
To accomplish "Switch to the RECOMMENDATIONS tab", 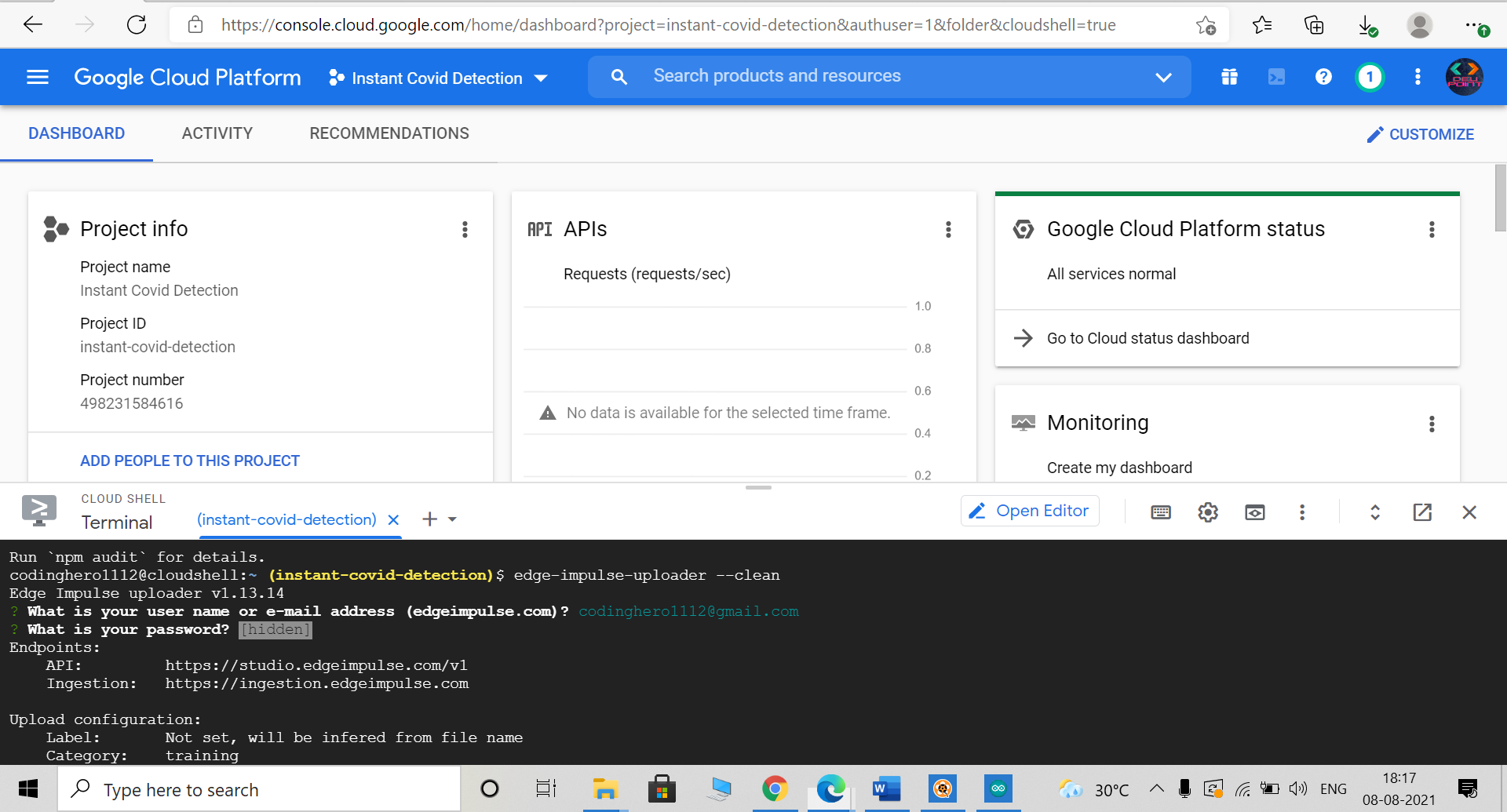I will click(x=389, y=133).
